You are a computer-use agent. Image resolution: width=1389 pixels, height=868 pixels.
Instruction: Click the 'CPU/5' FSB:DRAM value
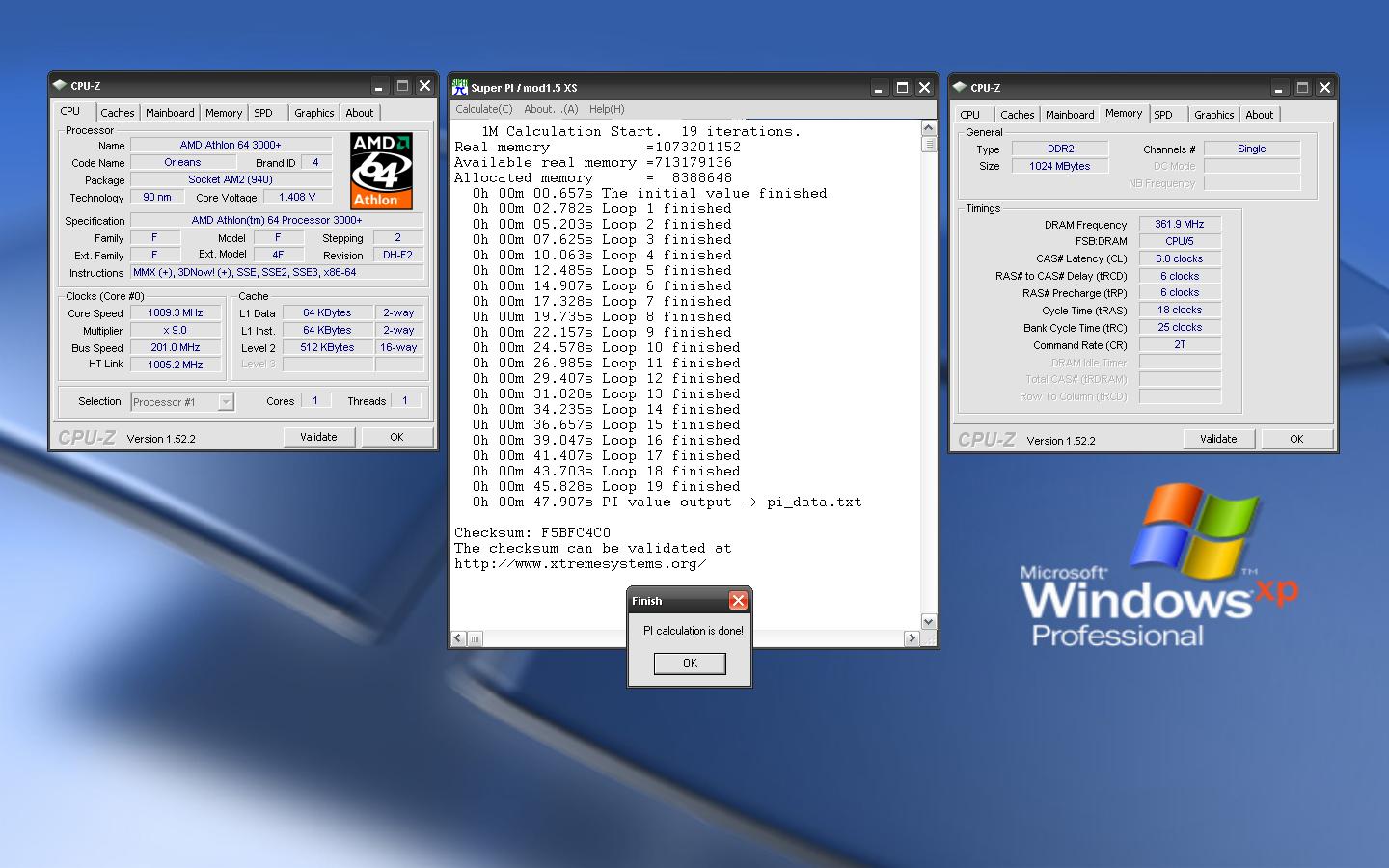click(1180, 241)
